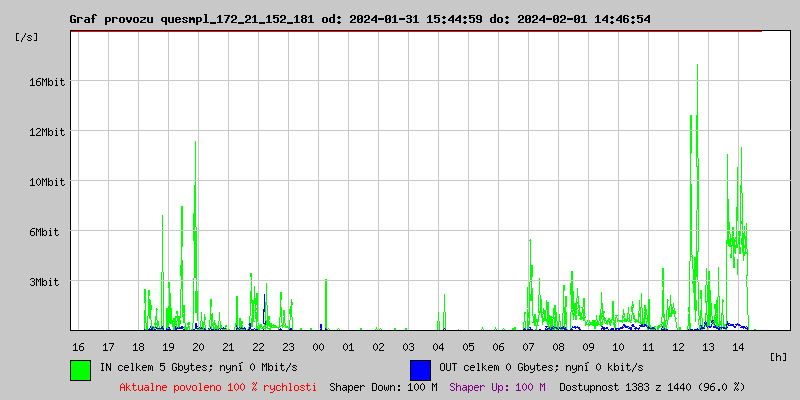Select the 20 hour mark on time axis
800x400 pixels.
(x=198, y=346)
